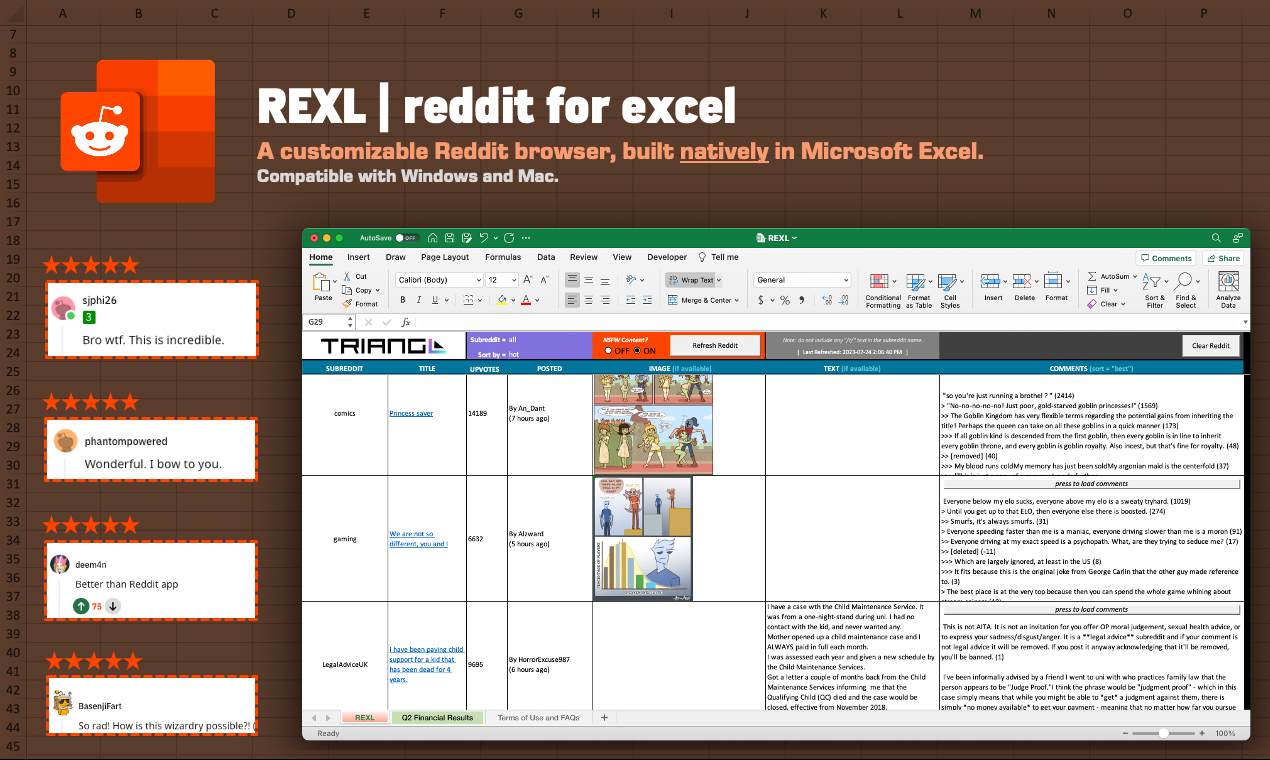
Task: Switch to the Q2 Financial Results sheet tab
Action: [437, 717]
